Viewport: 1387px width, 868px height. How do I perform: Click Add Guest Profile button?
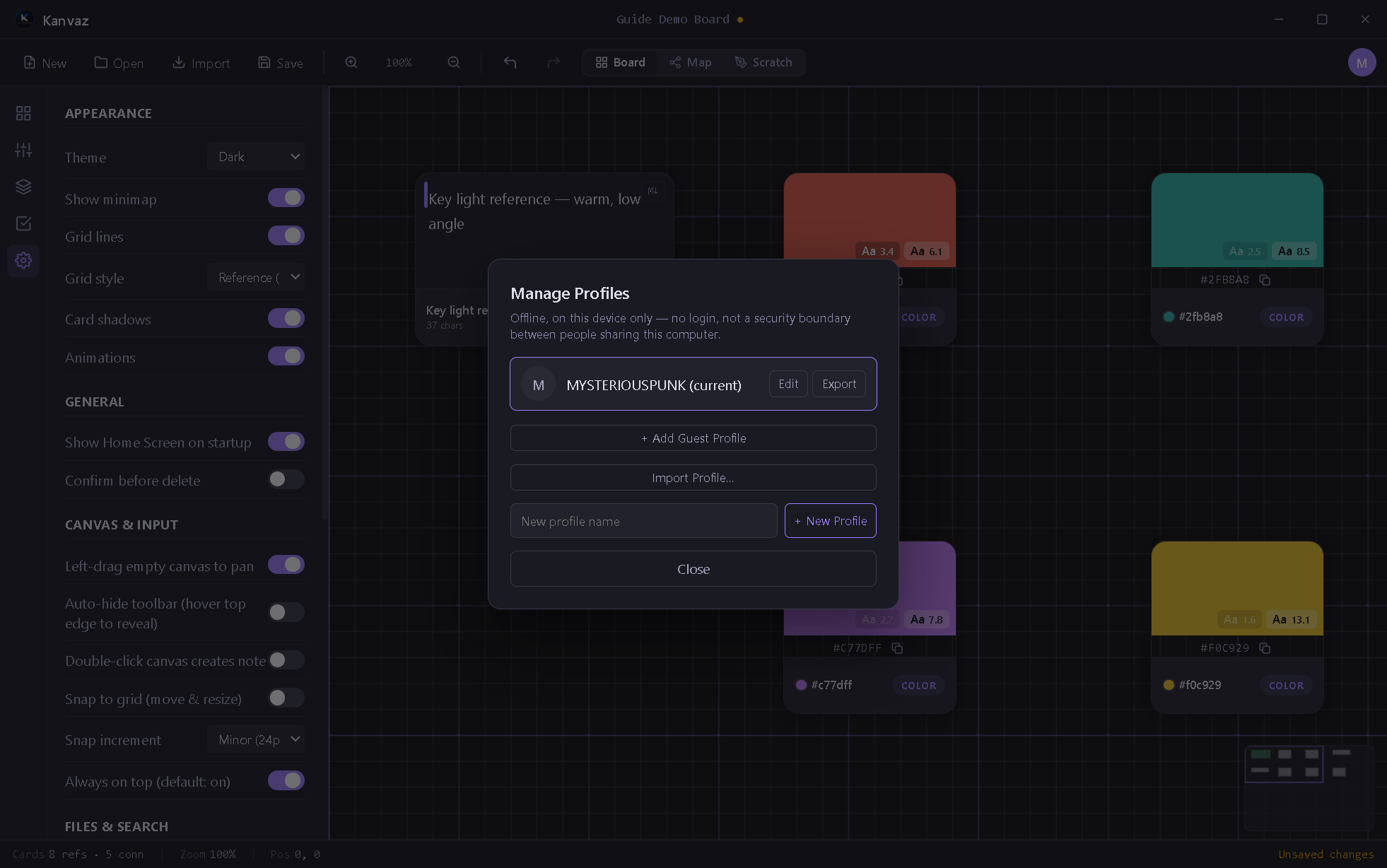coord(693,438)
